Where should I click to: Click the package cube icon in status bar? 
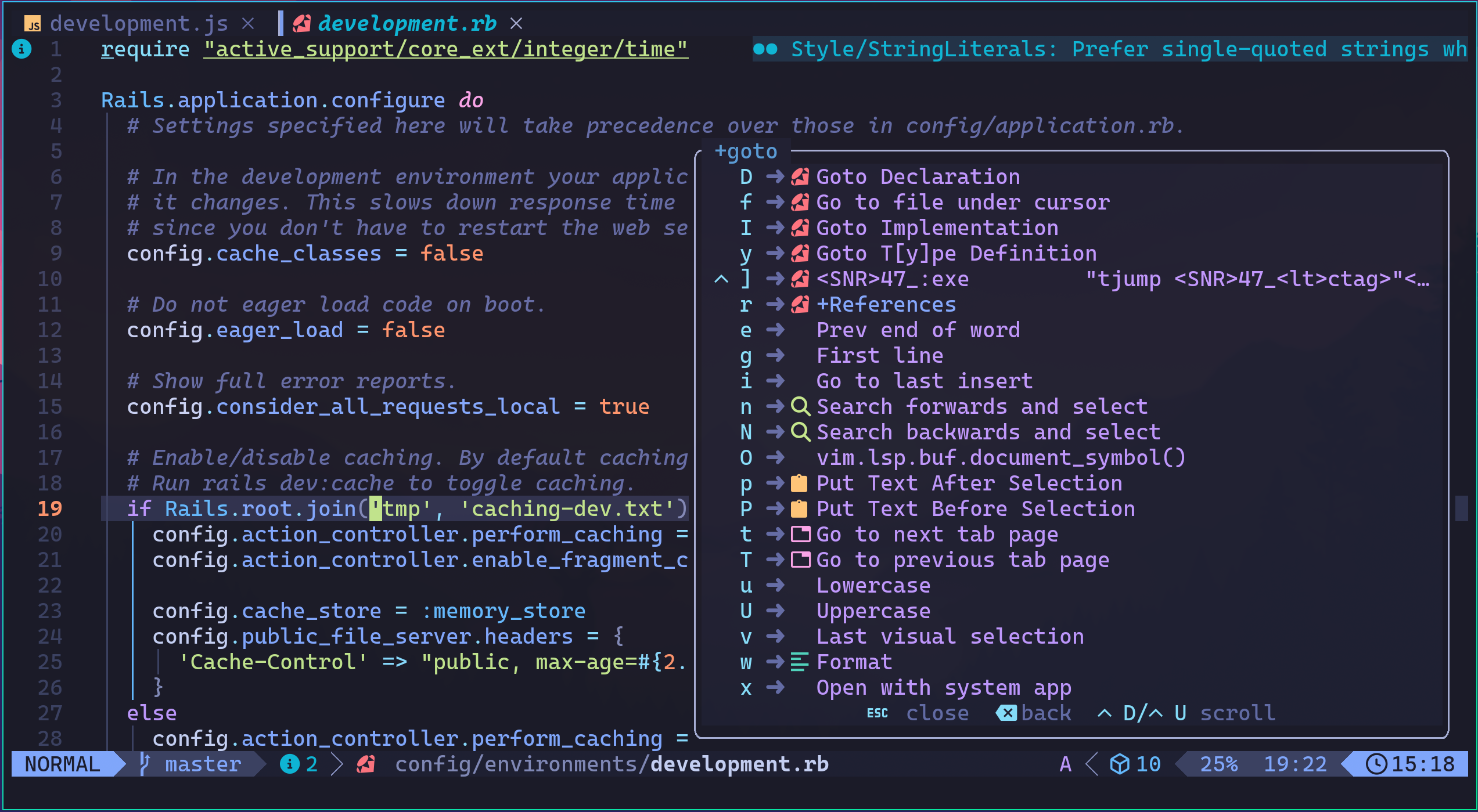tap(1119, 764)
